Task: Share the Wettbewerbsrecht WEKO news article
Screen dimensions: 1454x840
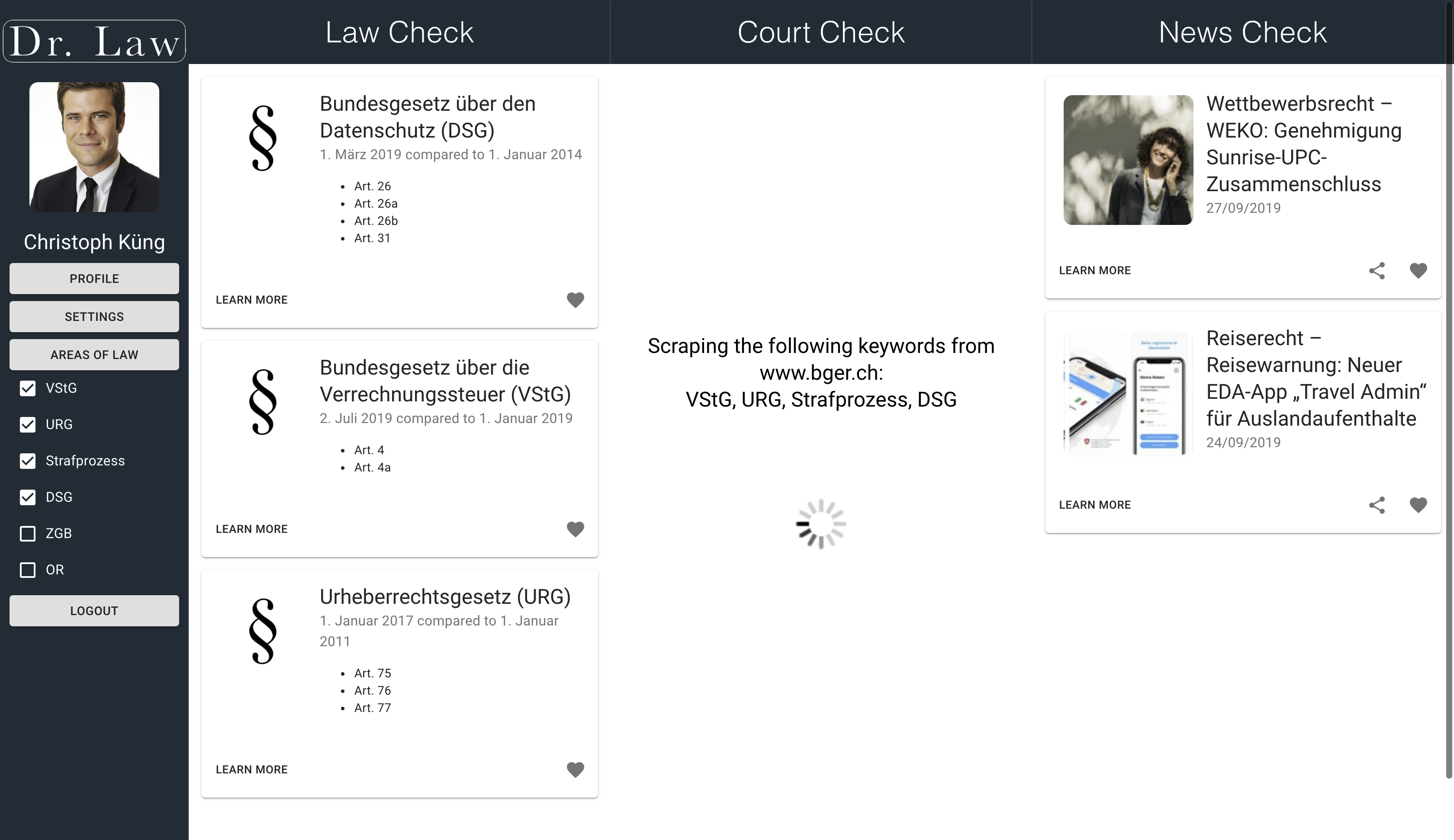Action: click(x=1377, y=271)
